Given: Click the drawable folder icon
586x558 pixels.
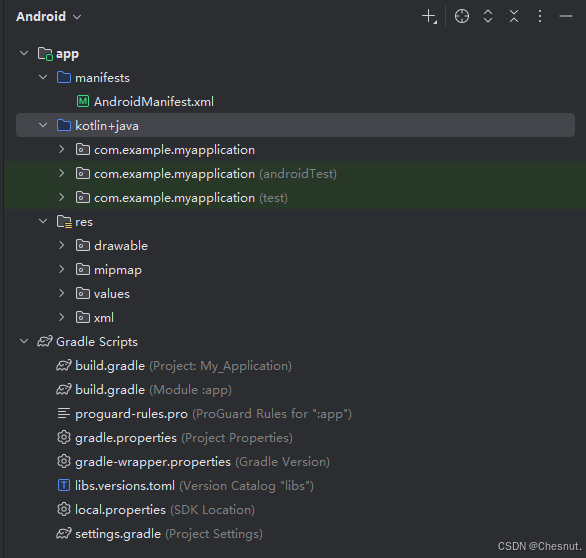Looking at the screenshot, I should pyautogui.click(x=83, y=246).
